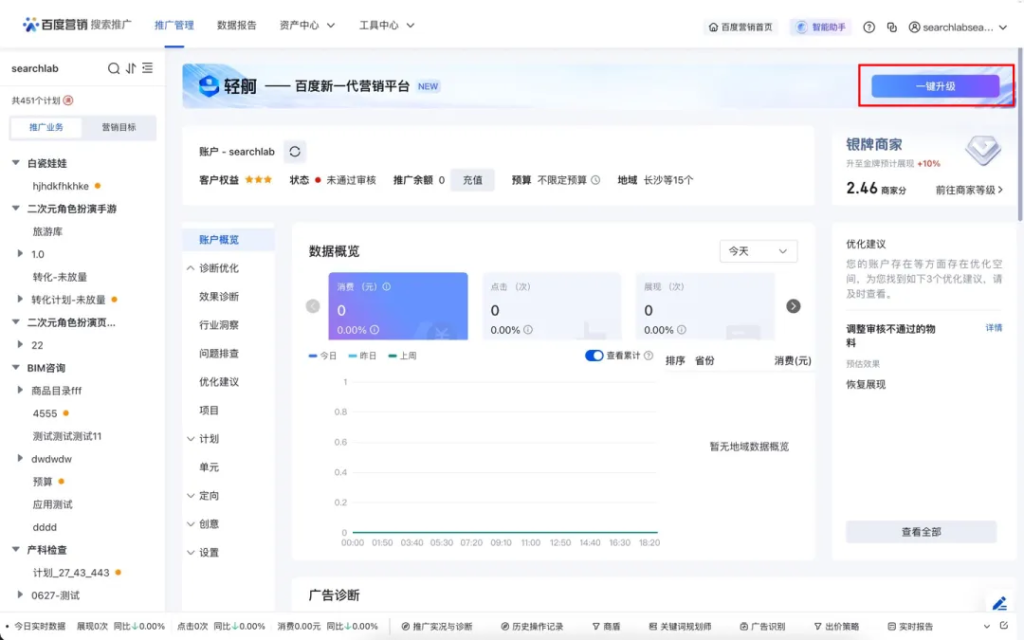1024x640 pixels.
Task: Click the info icon next to 消费(元)
Action: pos(387,287)
